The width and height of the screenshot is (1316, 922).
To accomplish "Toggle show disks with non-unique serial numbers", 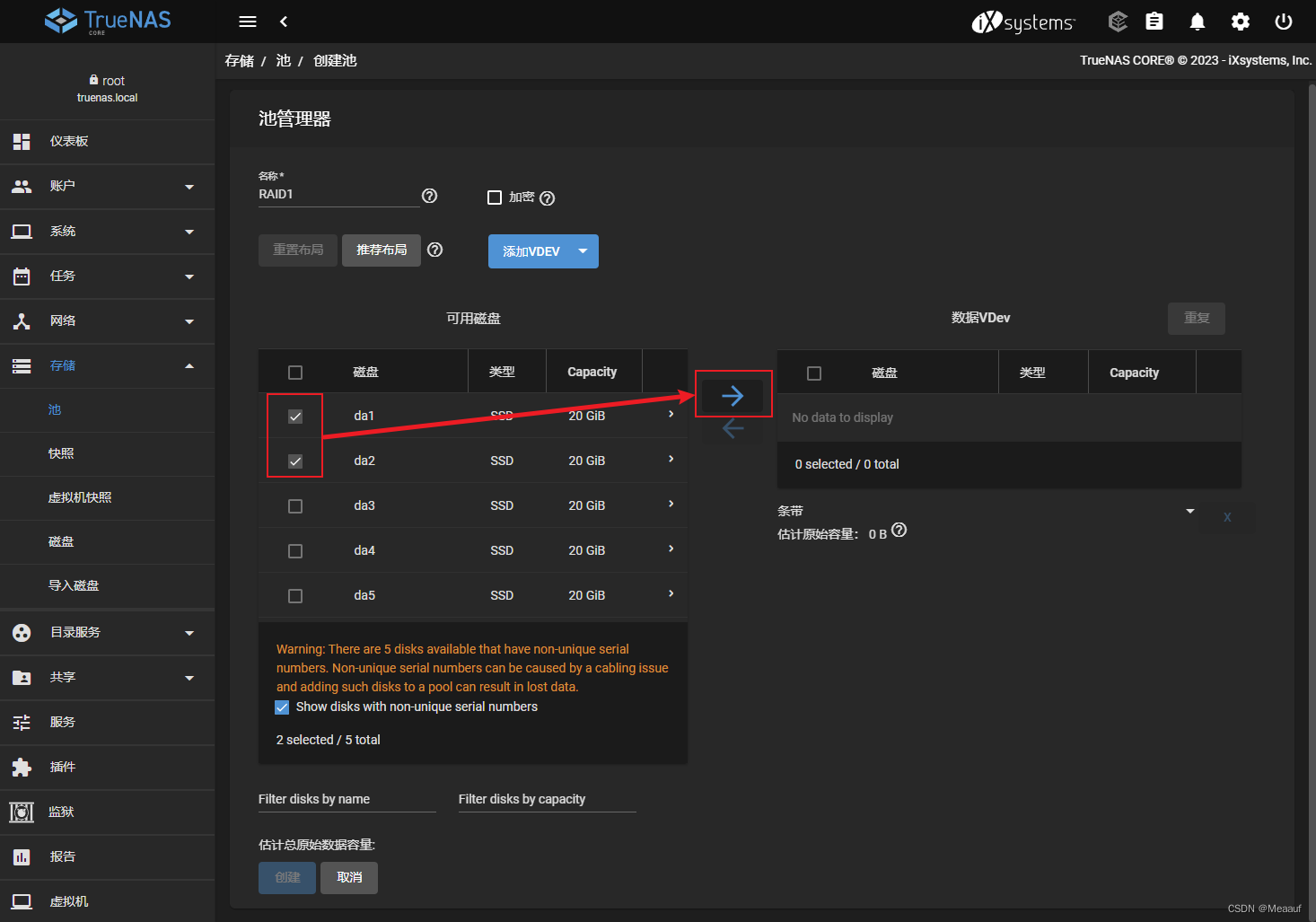I will point(282,707).
